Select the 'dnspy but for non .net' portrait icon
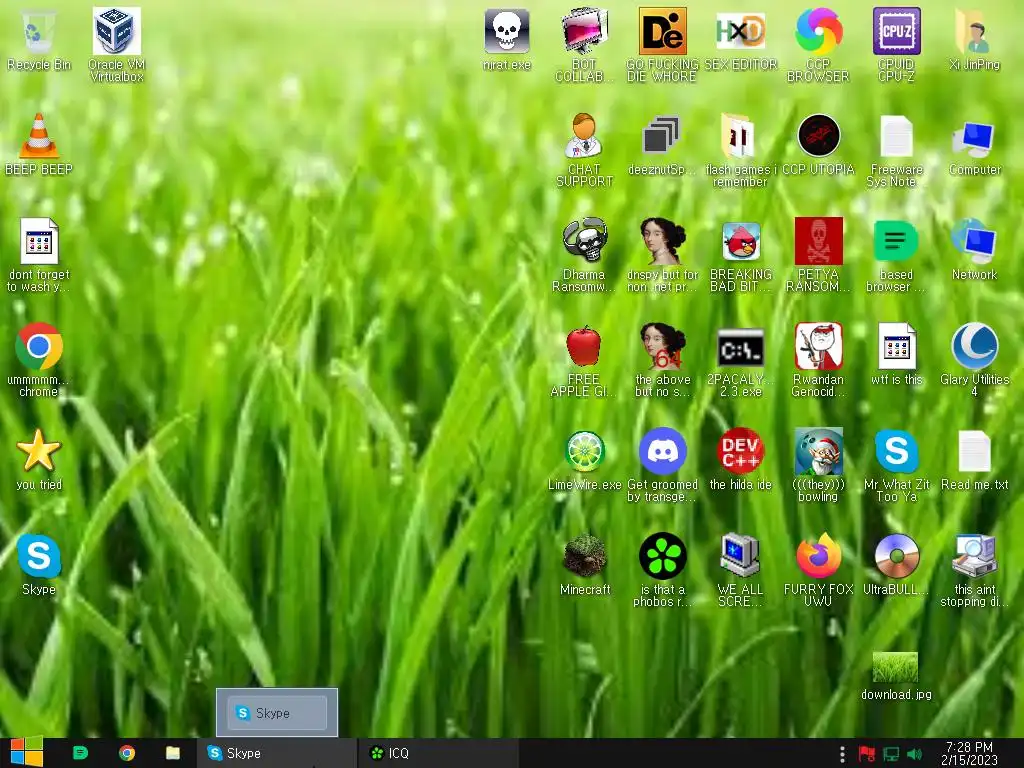1024x768 pixels. (x=662, y=241)
